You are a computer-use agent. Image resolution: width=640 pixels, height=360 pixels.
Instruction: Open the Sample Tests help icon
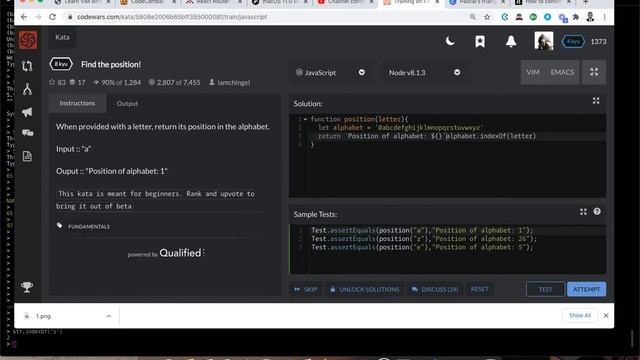(597, 211)
